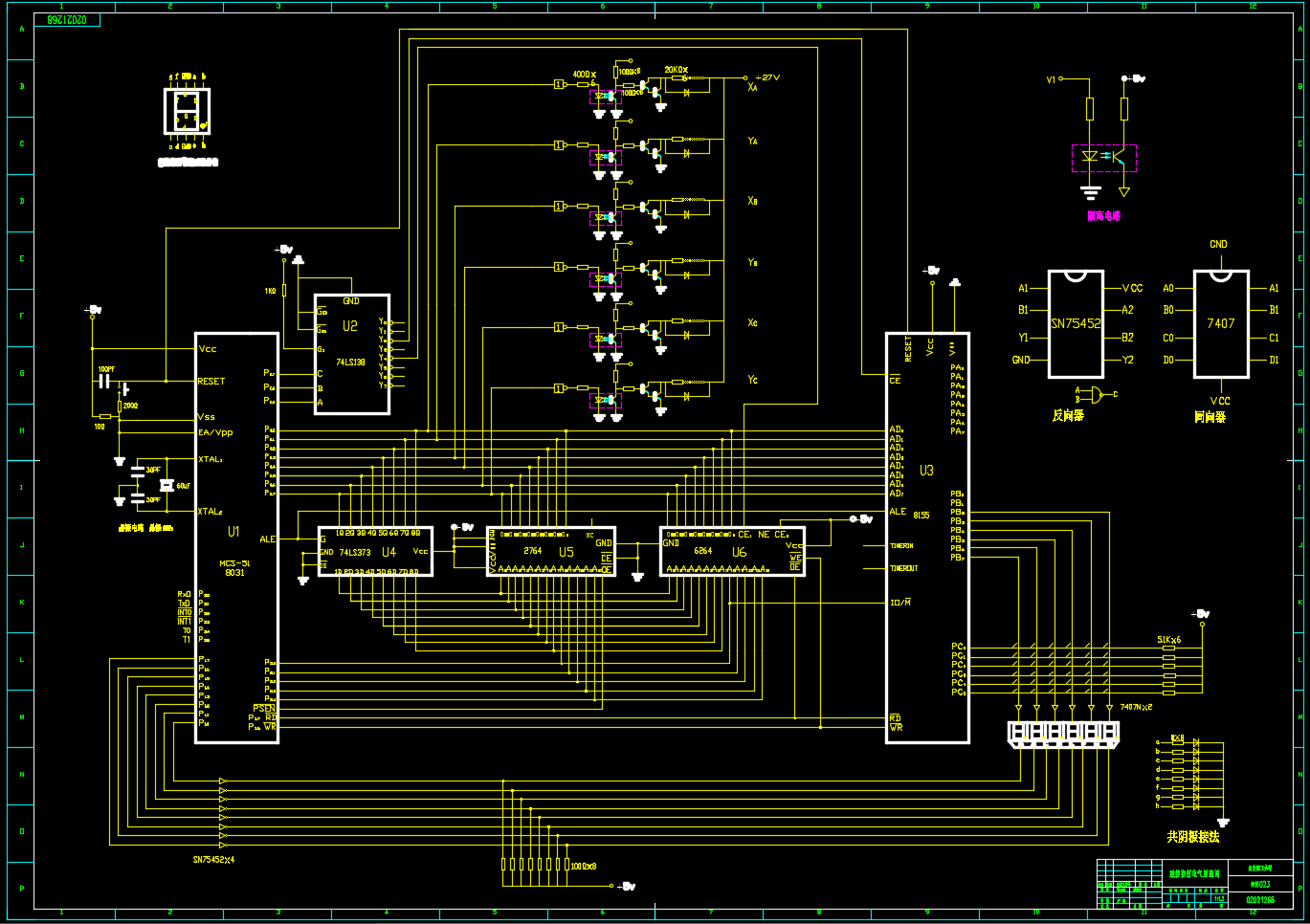This screenshot has width=1310, height=924.
Task: Select the SN75452 pinout diagram
Action: [1076, 324]
